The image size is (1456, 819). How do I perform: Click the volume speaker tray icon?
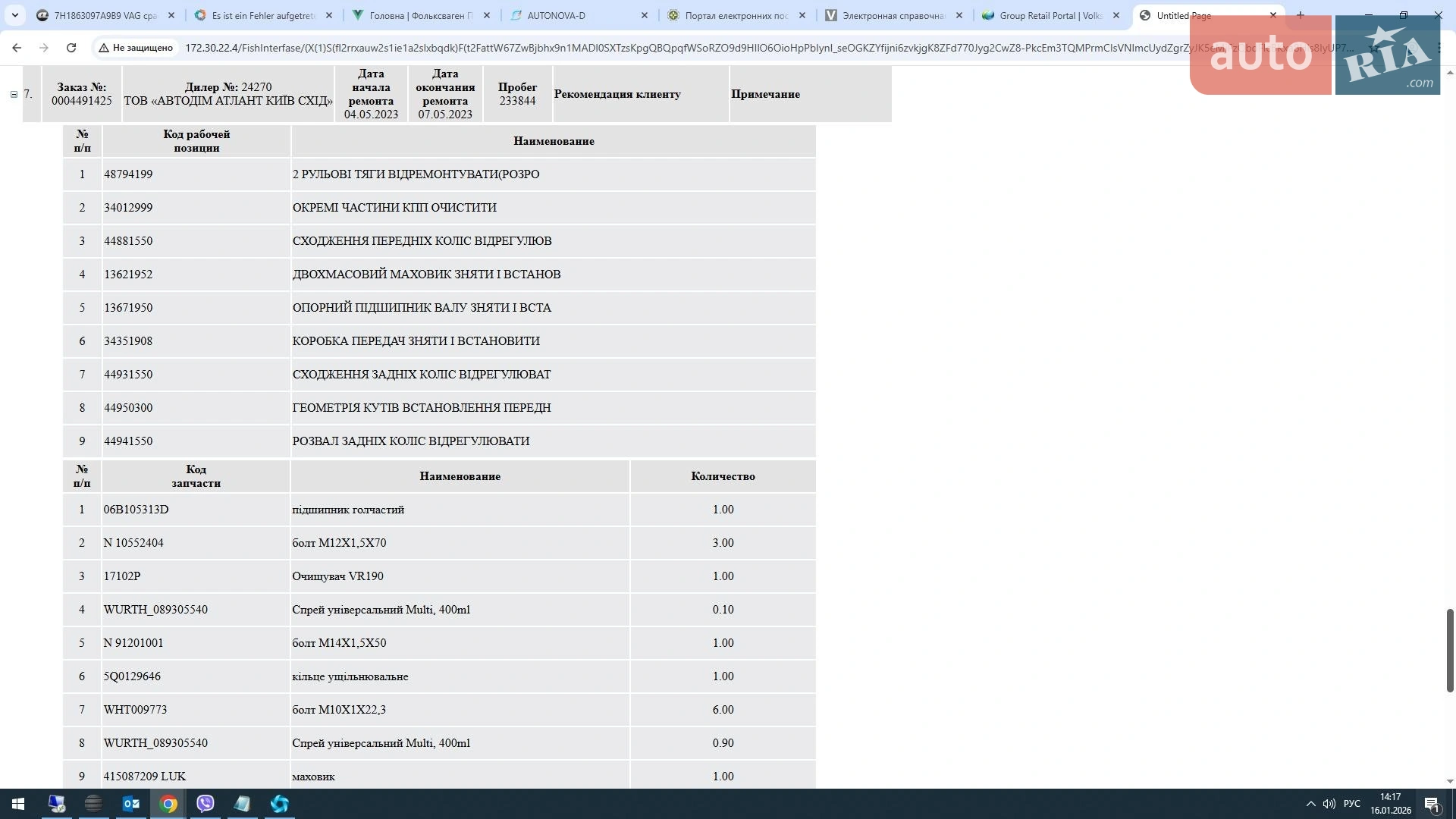coord(1329,804)
